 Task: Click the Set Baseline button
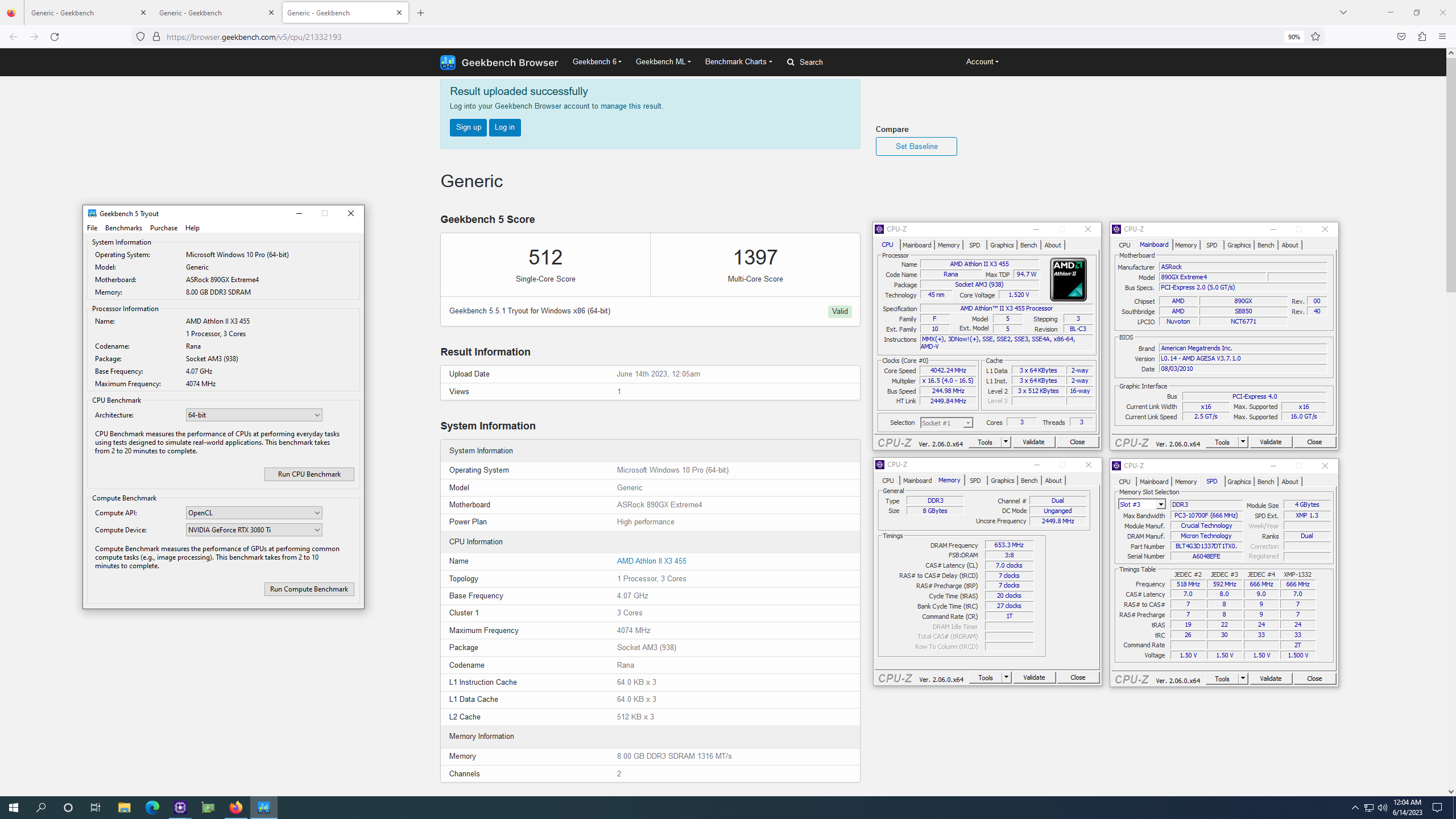pos(916,146)
